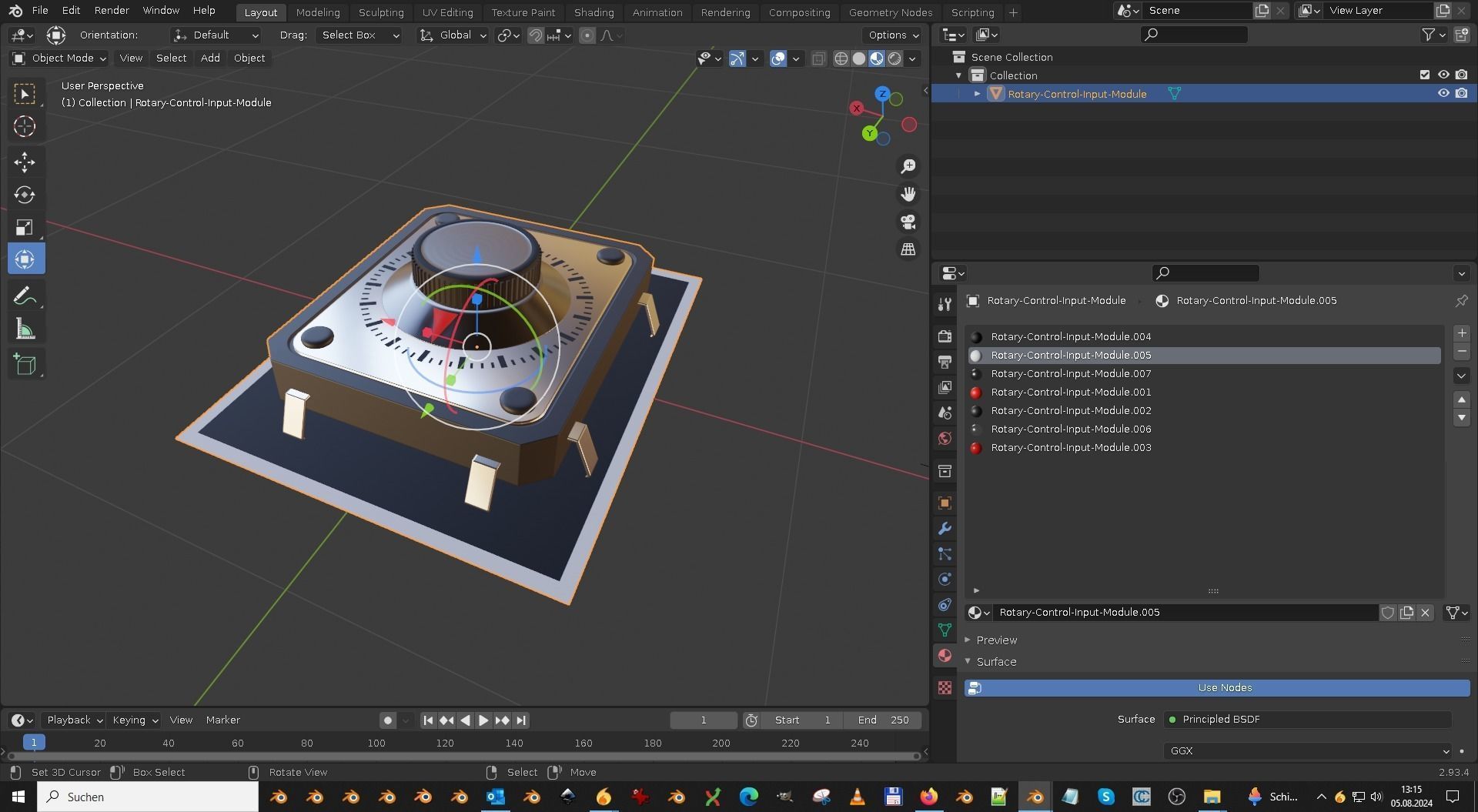
Task: Activate the Move tool
Action: (x=25, y=162)
